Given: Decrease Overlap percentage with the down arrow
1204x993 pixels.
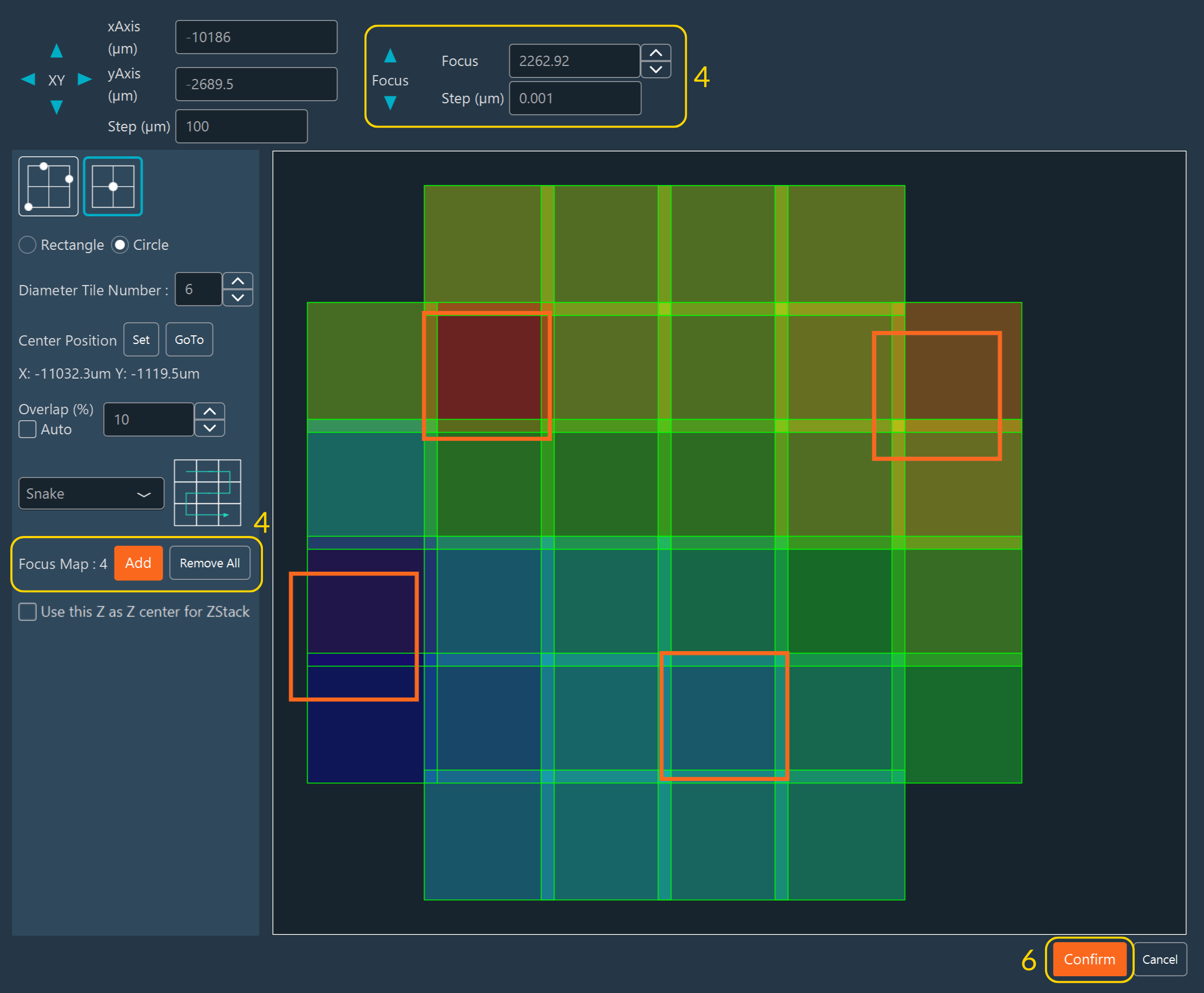Looking at the screenshot, I should click(x=209, y=428).
